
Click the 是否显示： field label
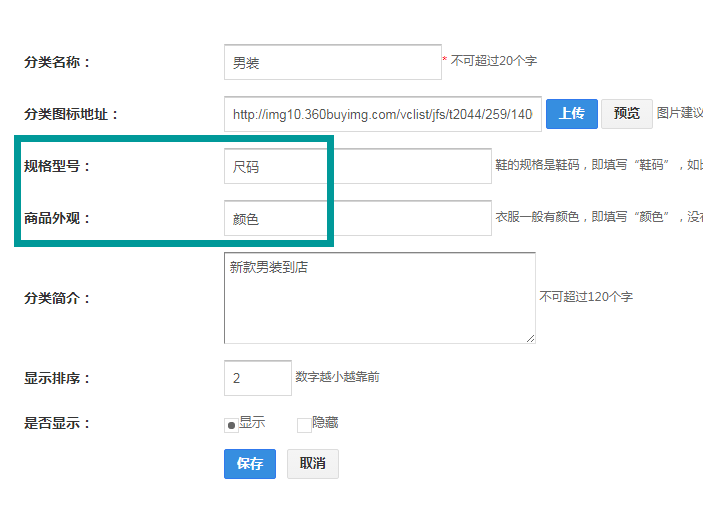tap(57, 423)
